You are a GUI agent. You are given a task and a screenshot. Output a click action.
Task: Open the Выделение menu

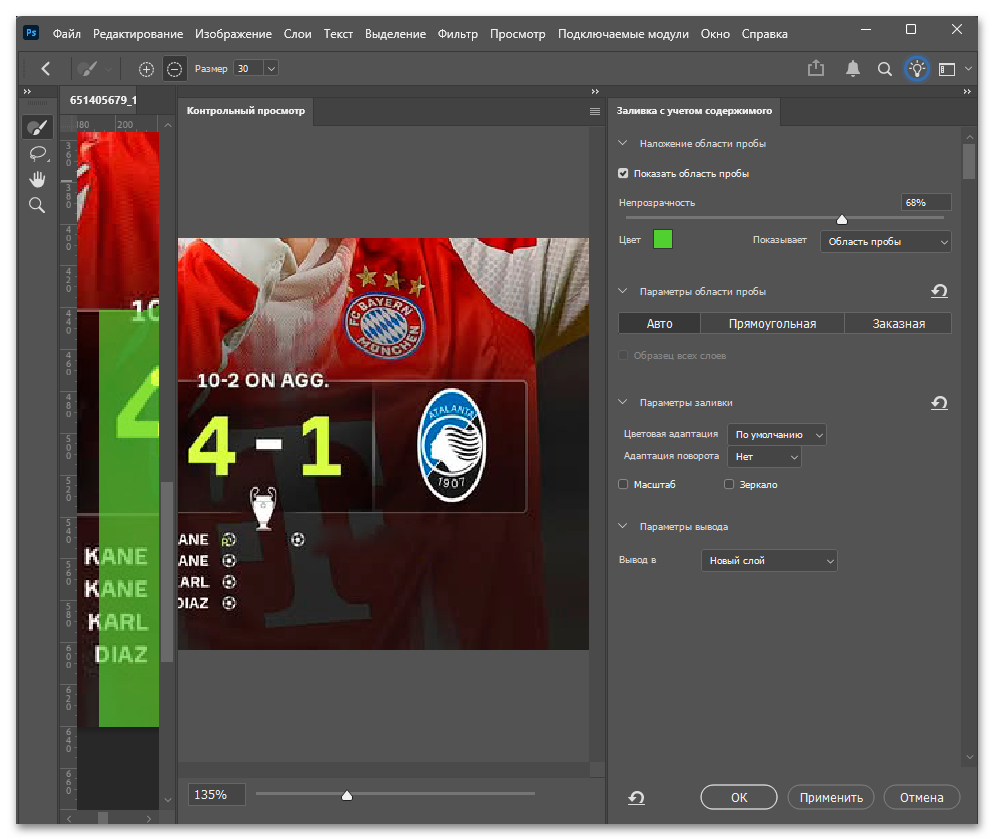point(395,34)
